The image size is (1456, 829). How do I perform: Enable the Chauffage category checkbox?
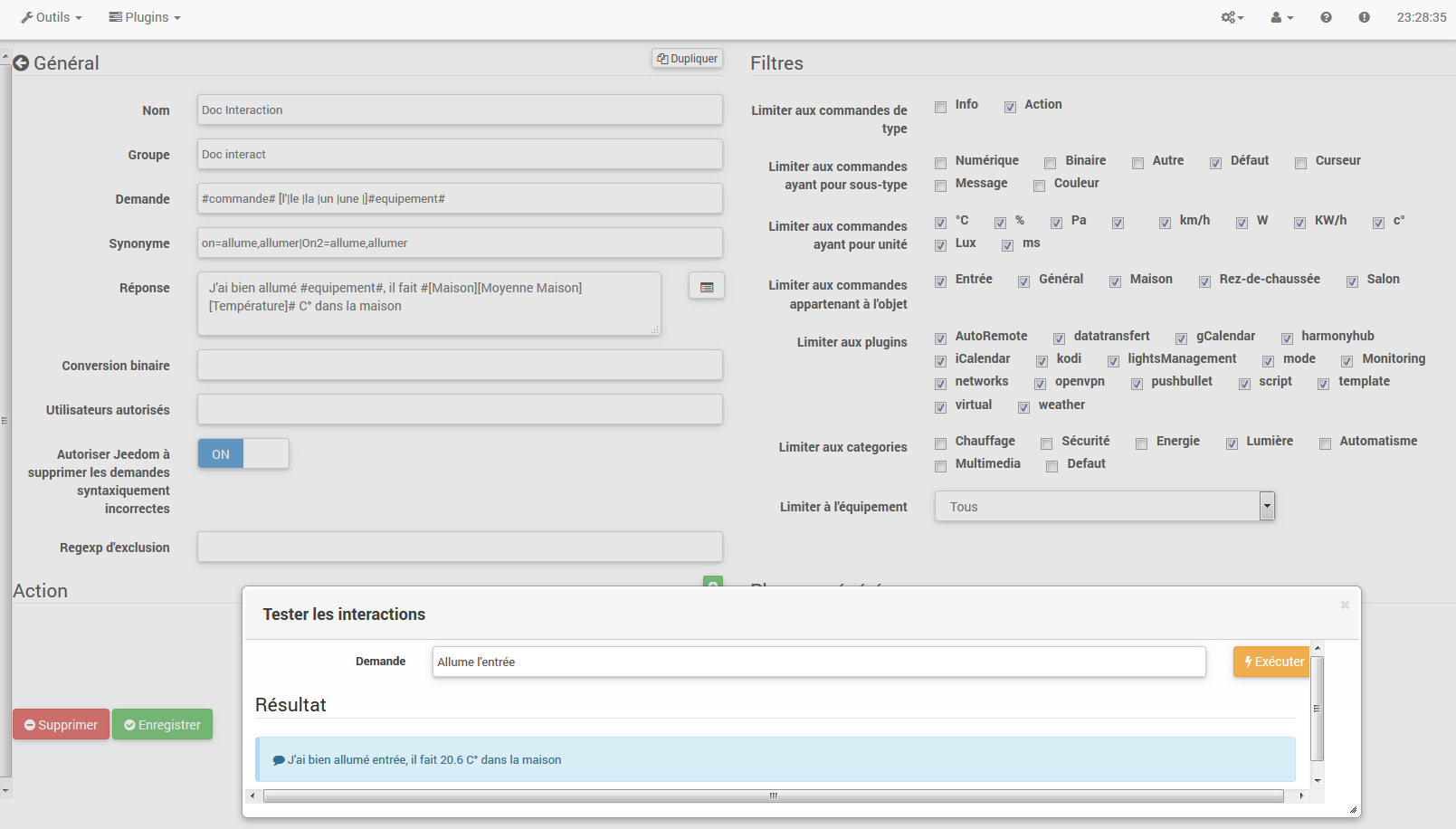coord(941,443)
